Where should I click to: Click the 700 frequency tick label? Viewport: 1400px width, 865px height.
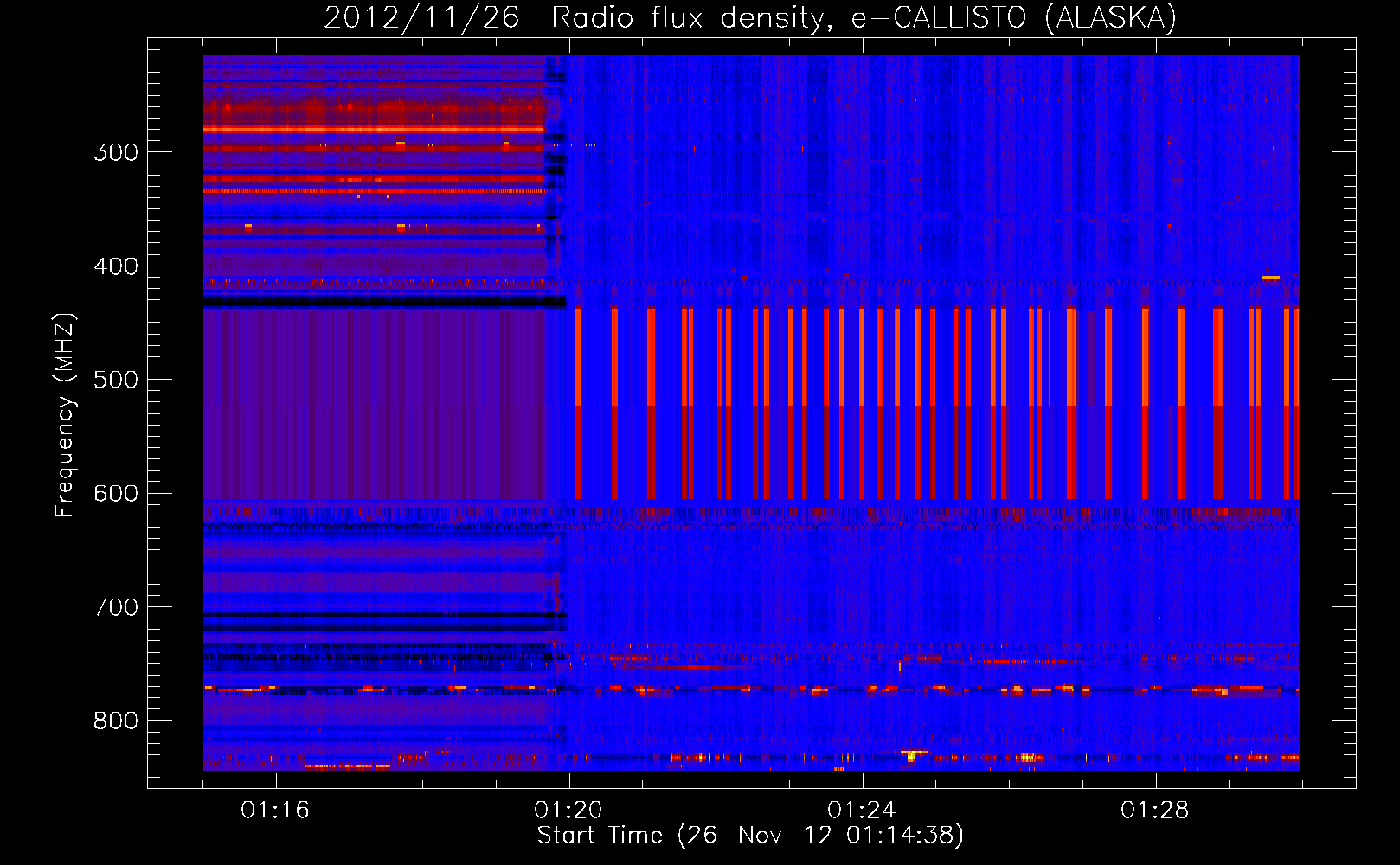[116, 607]
